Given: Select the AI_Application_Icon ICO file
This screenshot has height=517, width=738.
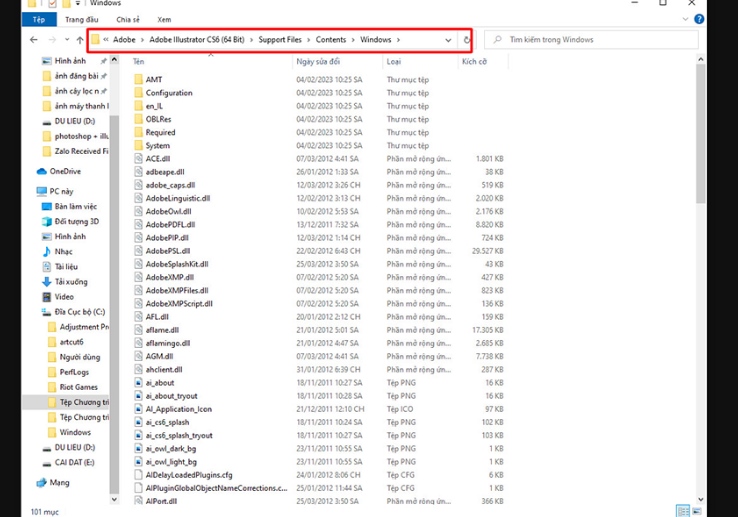Looking at the screenshot, I should pos(178,409).
